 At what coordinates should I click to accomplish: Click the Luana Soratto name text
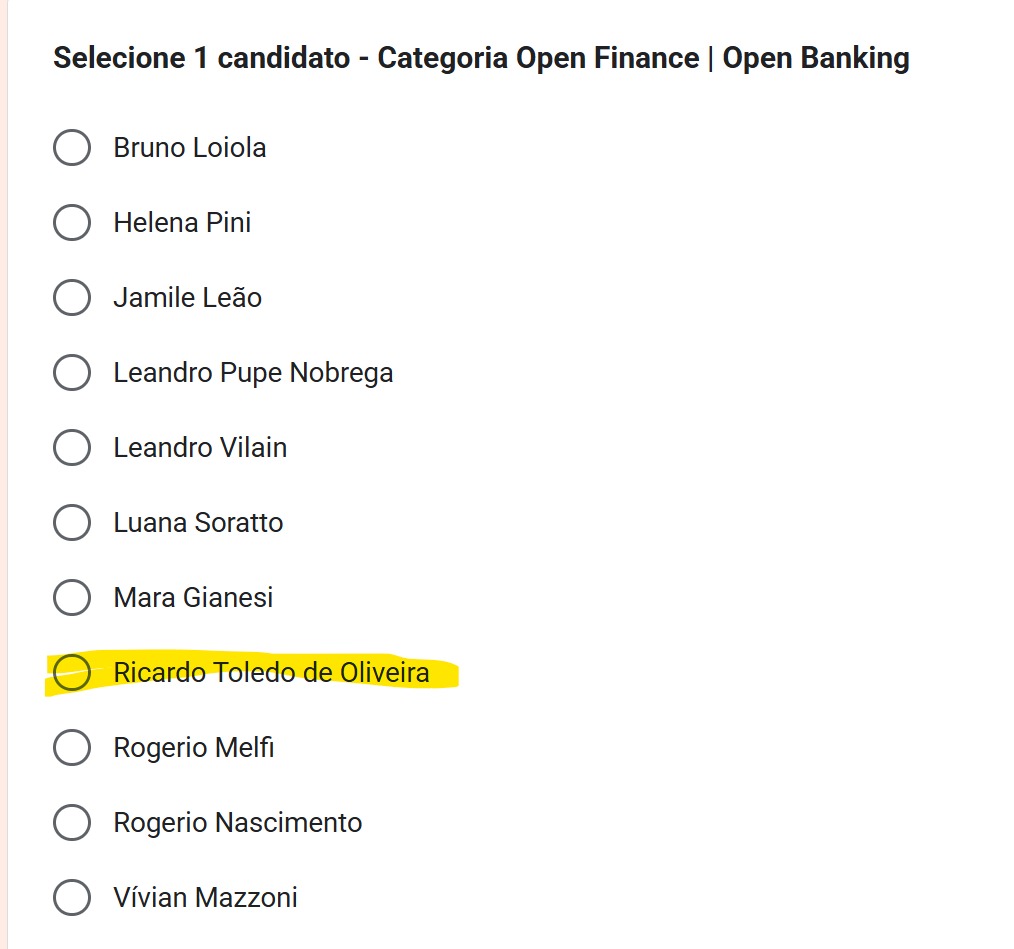pos(198,522)
